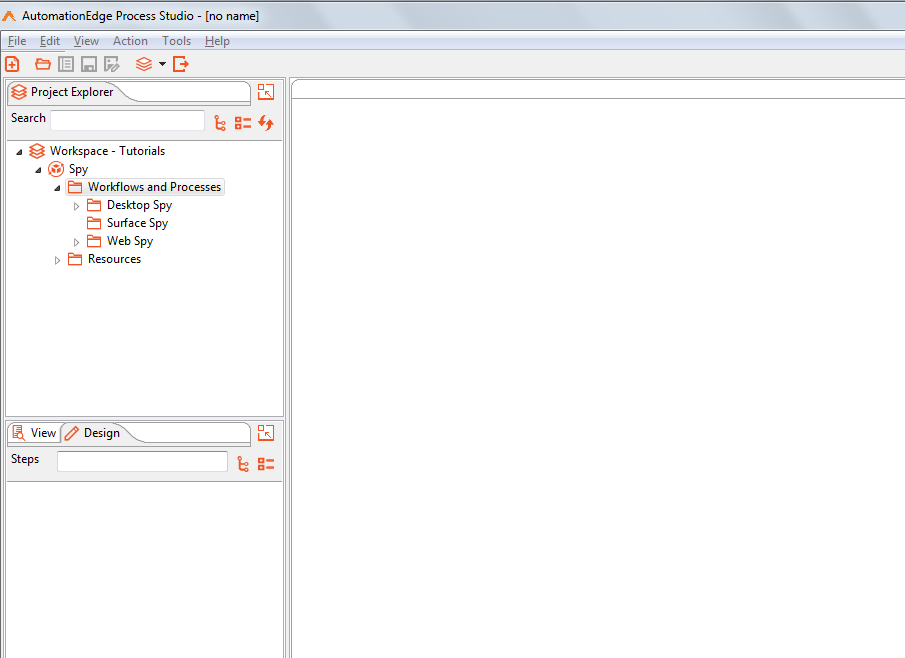Click the Project Explorer Search field
905x658 pixels.
pyautogui.click(x=127, y=120)
